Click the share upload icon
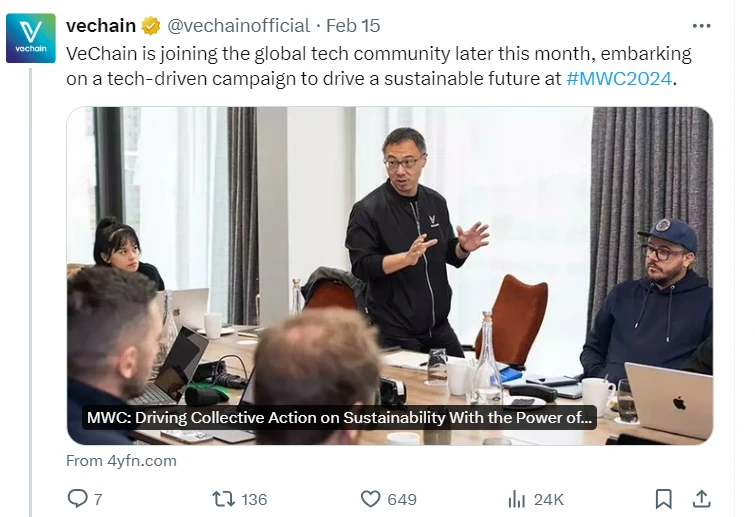Image resolution: width=755 pixels, height=517 pixels. pos(702,498)
